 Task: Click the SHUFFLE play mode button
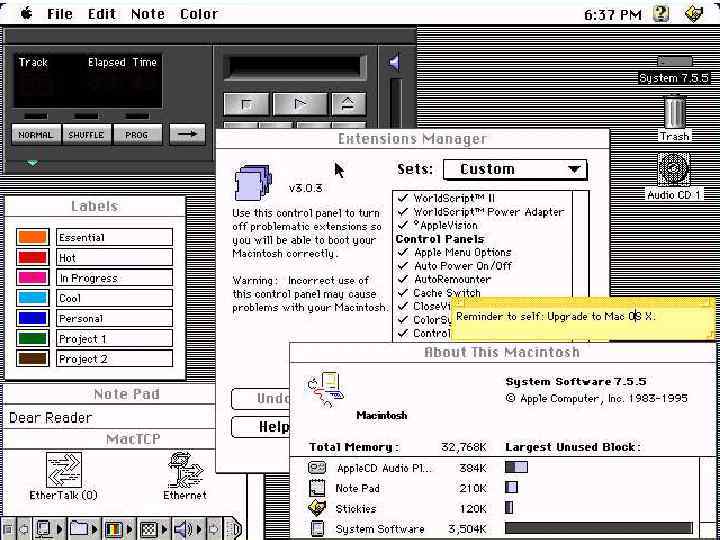[86, 135]
